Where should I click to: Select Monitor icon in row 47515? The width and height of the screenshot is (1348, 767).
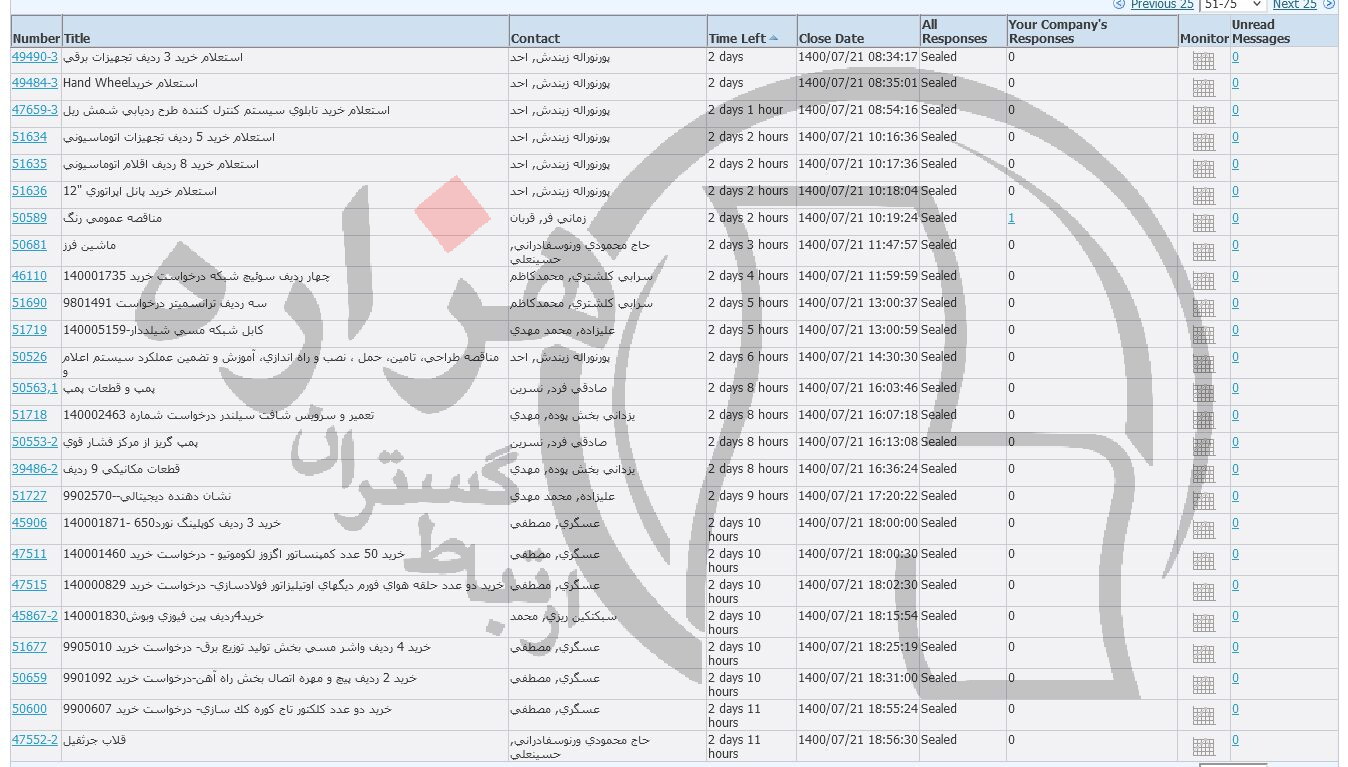[1203, 590]
